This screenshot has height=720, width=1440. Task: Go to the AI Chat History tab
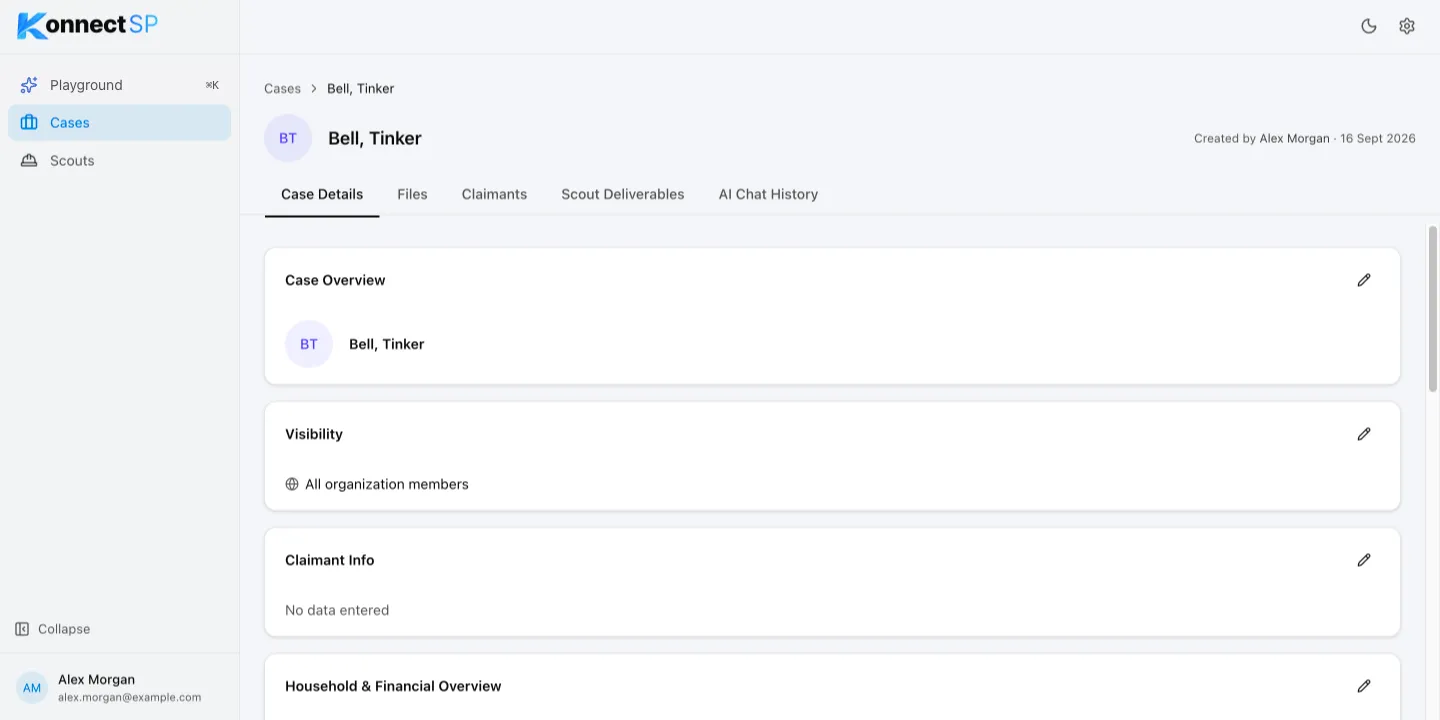pyautogui.click(x=768, y=194)
